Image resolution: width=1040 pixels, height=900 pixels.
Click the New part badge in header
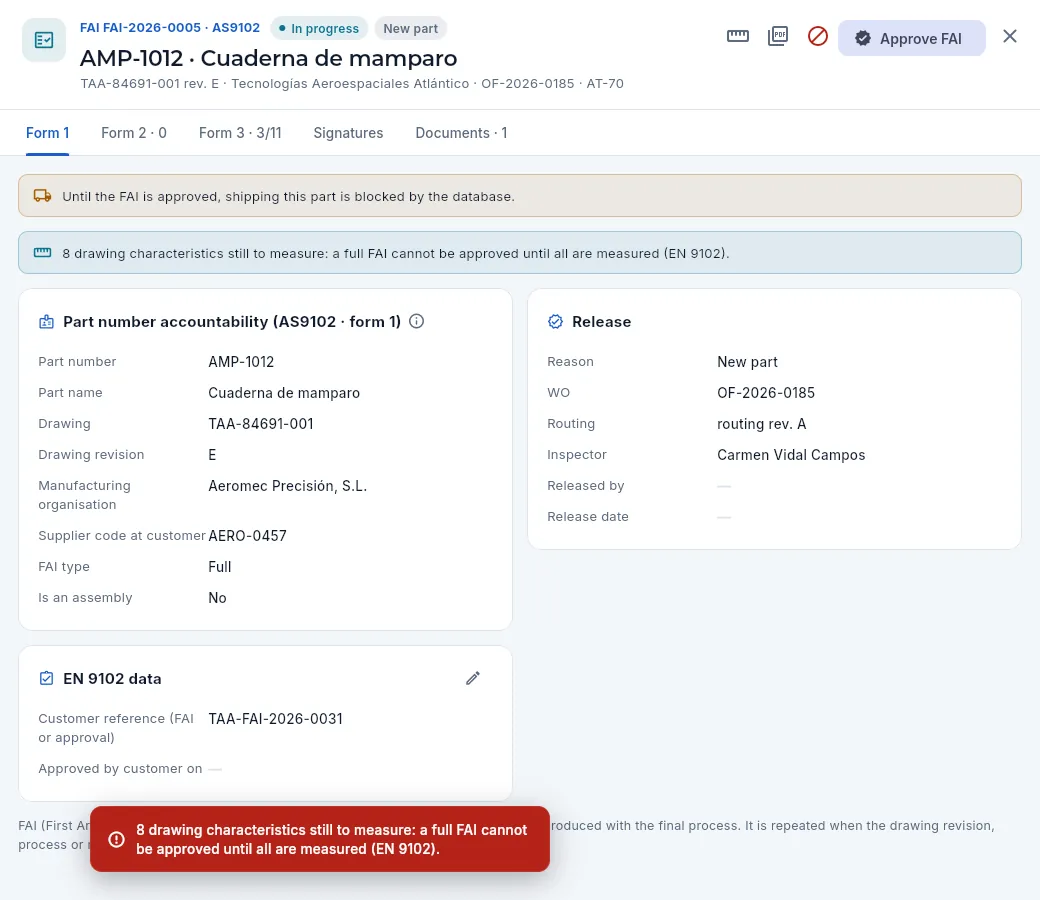(x=411, y=29)
